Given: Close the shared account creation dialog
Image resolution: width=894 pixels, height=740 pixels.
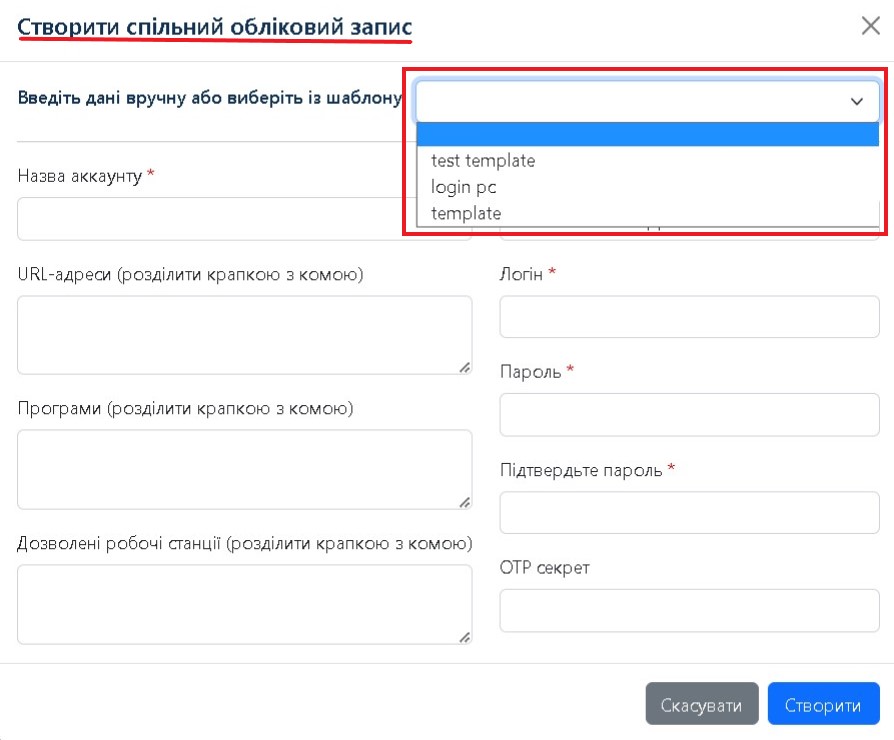Looking at the screenshot, I should click(870, 26).
